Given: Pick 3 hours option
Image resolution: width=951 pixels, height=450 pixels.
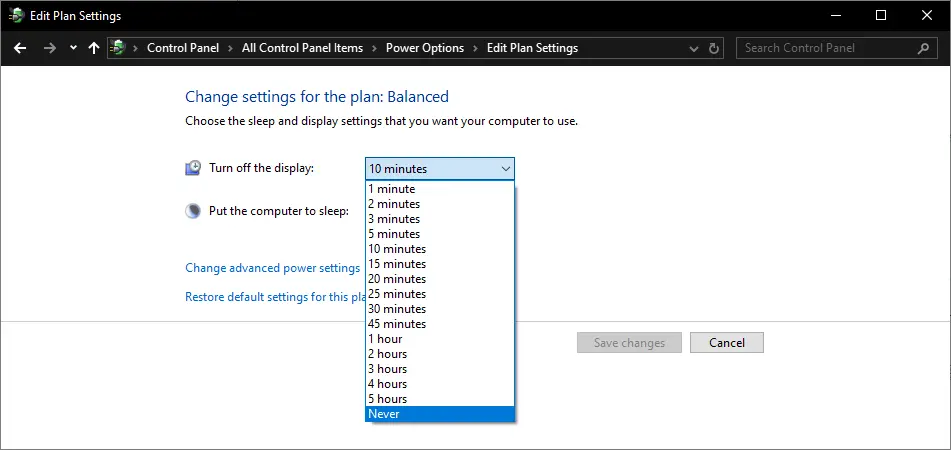Looking at the screenshot, I should pos(440,369).
